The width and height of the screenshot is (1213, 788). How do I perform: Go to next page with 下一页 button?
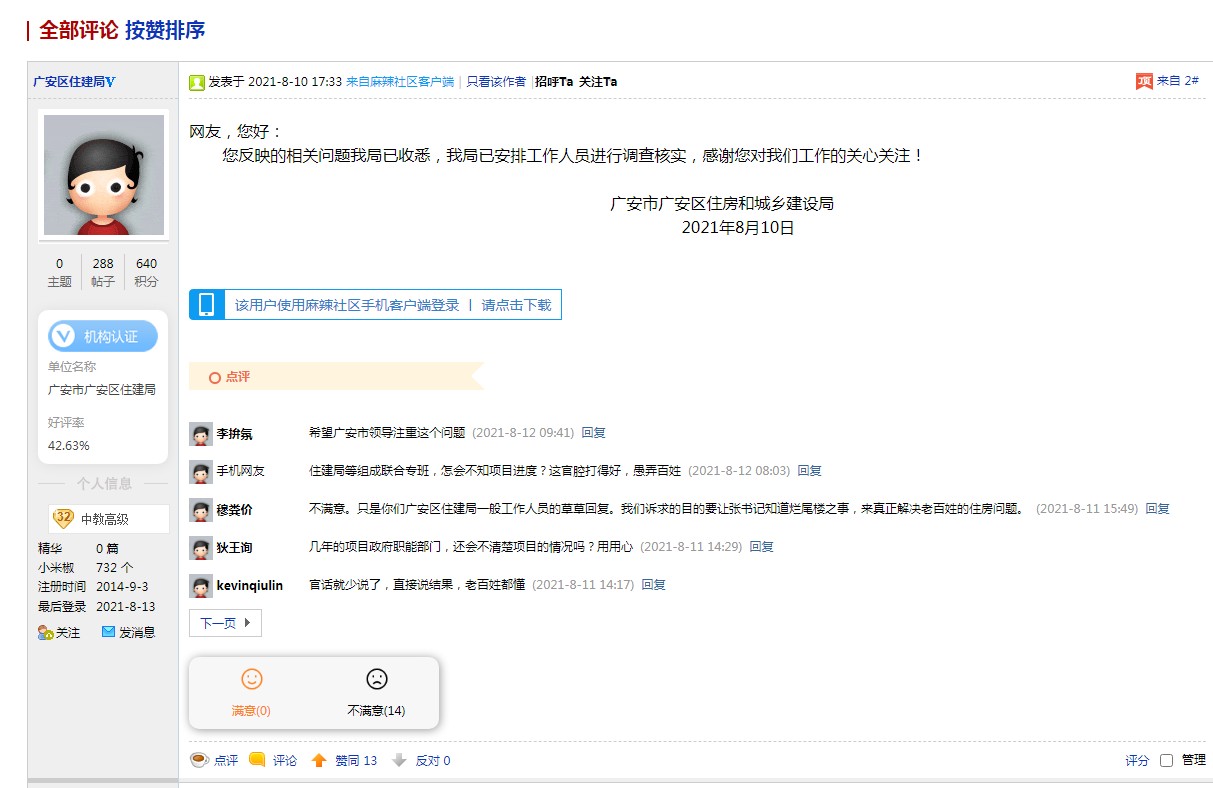point(225,623)
